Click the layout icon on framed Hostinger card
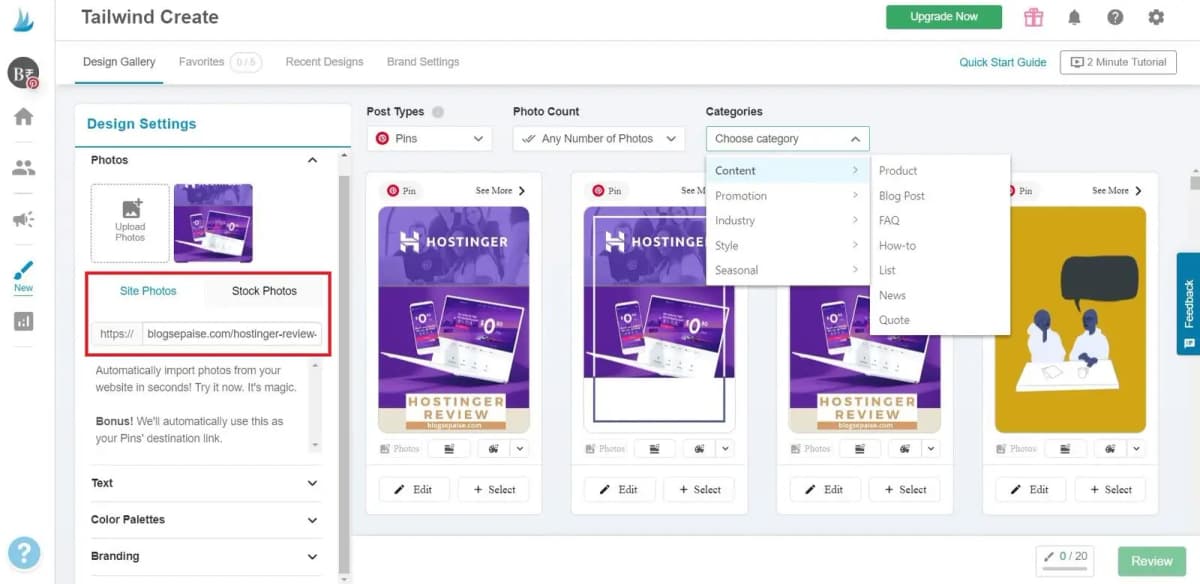1200x584 pixels. coord(653,449)
